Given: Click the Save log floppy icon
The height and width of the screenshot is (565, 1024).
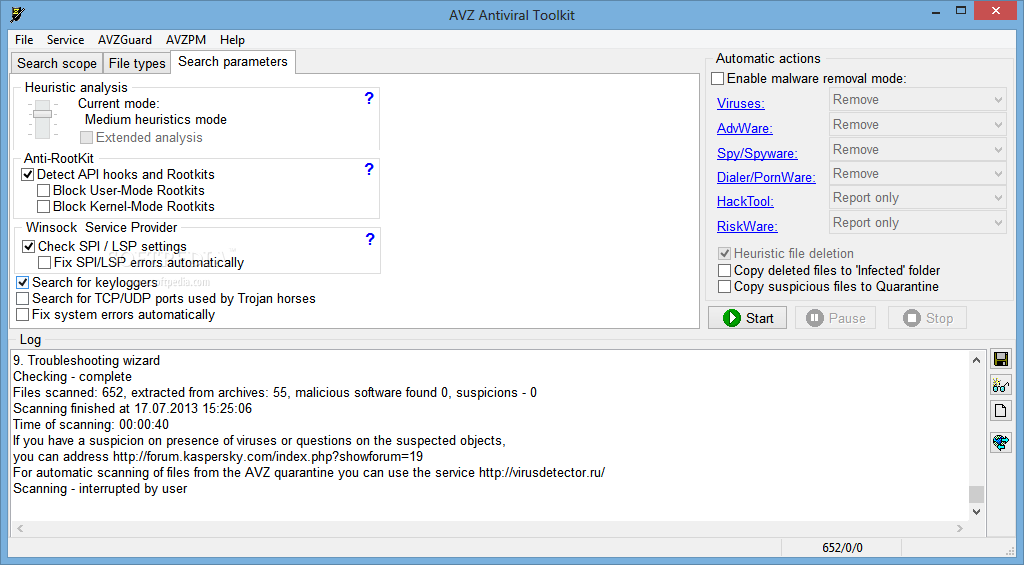Looking at the screenshot, I should tap(1000, 359).
